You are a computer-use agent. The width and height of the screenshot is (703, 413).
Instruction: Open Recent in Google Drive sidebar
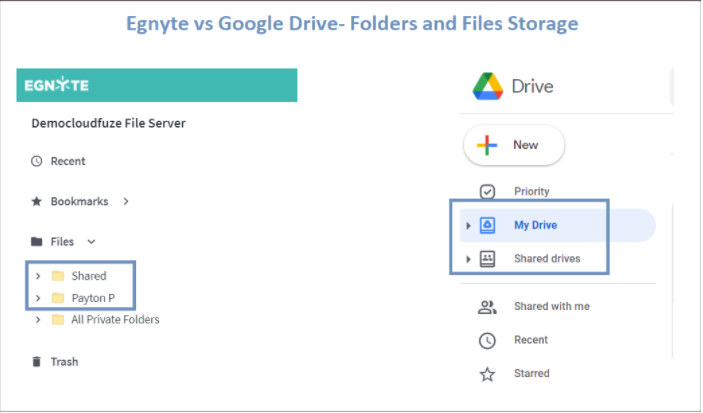coord(531,340)
